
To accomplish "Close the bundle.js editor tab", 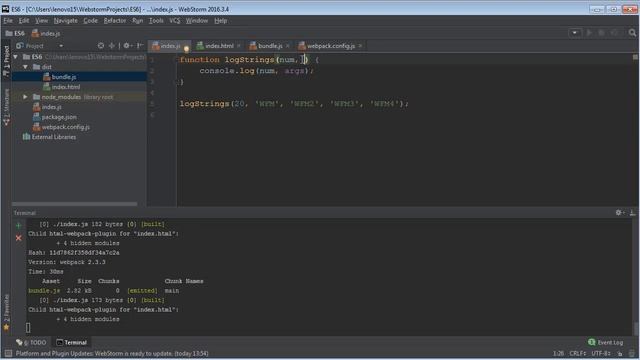I will pos(288,46).
